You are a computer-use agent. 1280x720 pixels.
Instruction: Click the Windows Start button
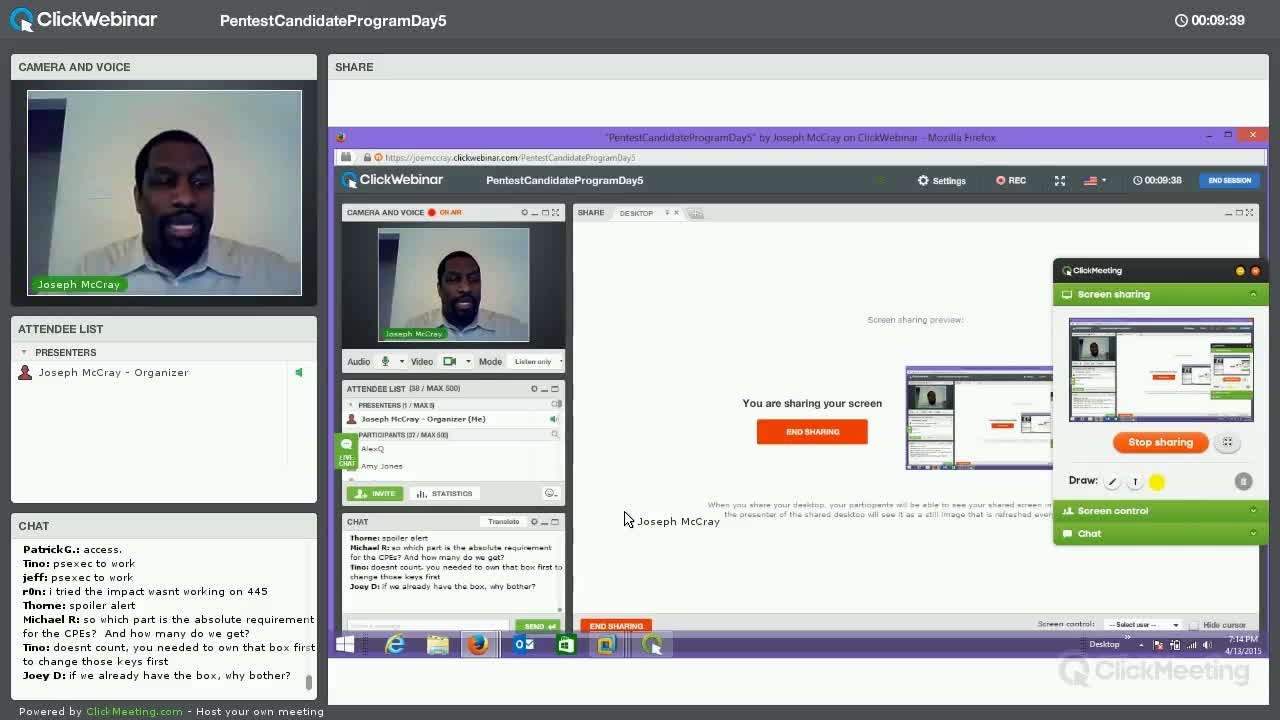pyautogui.click(x=345, y=645)
